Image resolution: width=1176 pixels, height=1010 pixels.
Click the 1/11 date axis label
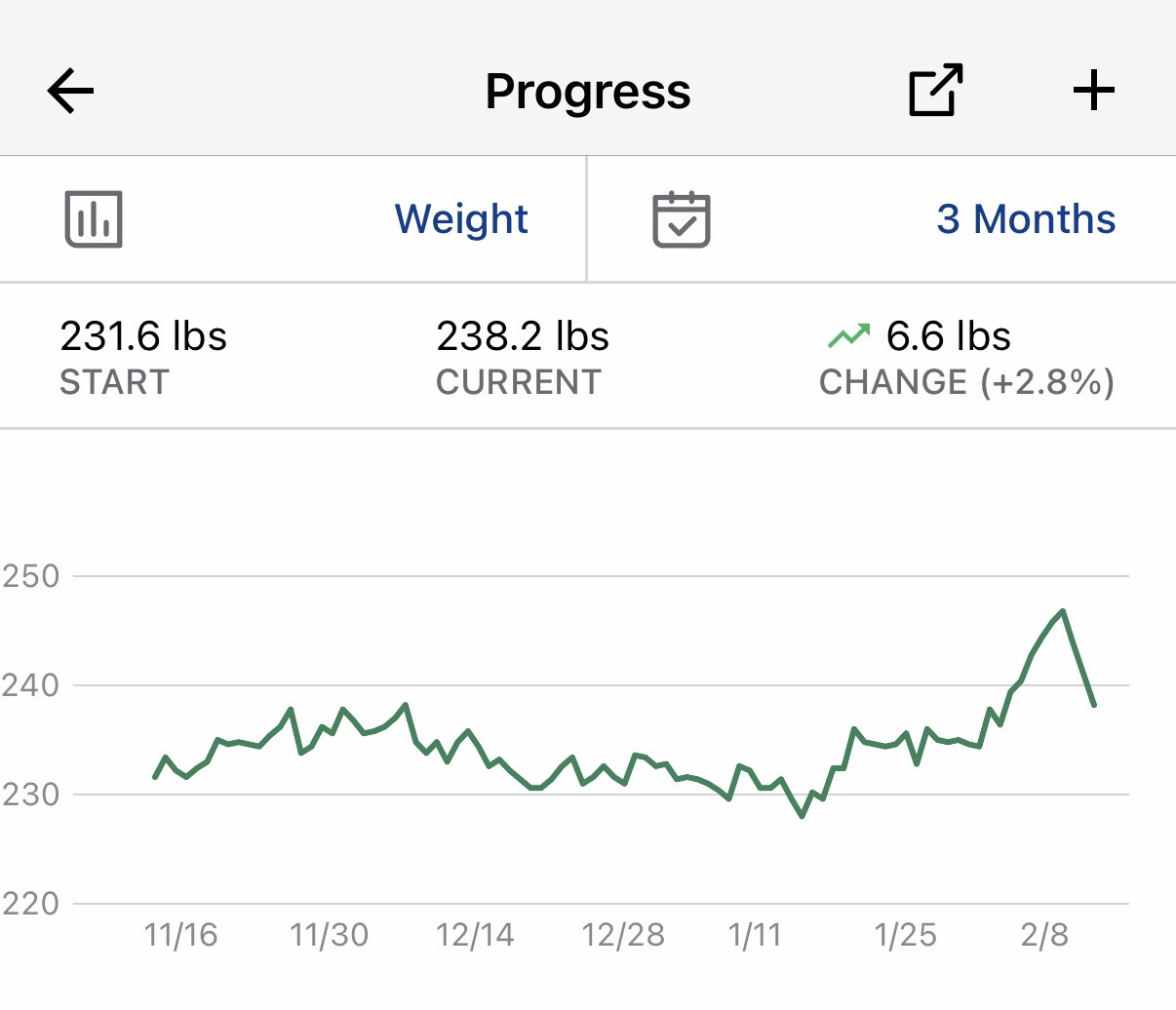click(x=755, y=935)
